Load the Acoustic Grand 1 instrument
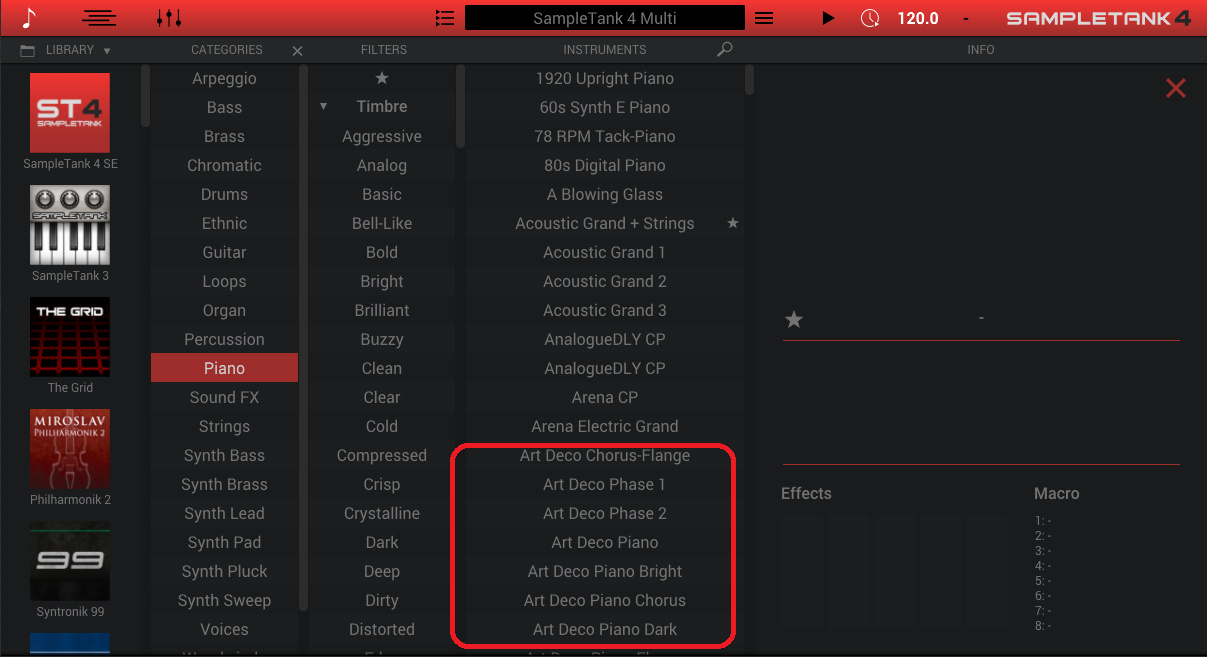The height and width of the screenshot is (657, 1207). (605, 252)
